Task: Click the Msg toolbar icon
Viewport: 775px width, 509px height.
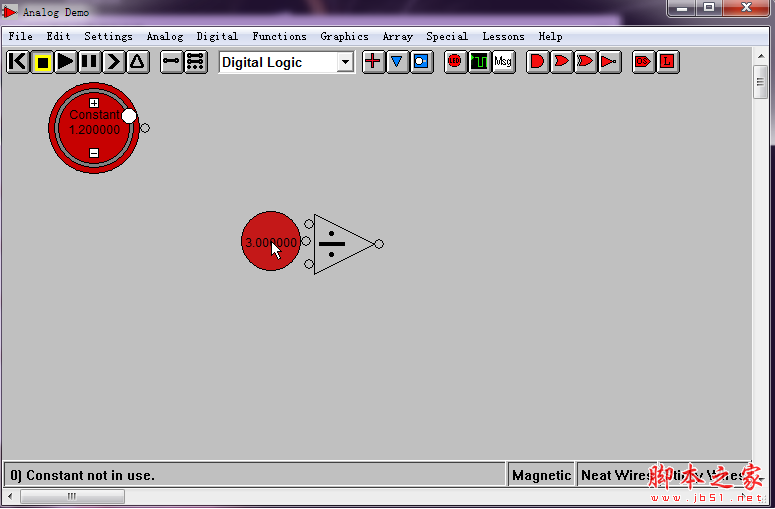Action: [503, 62]
